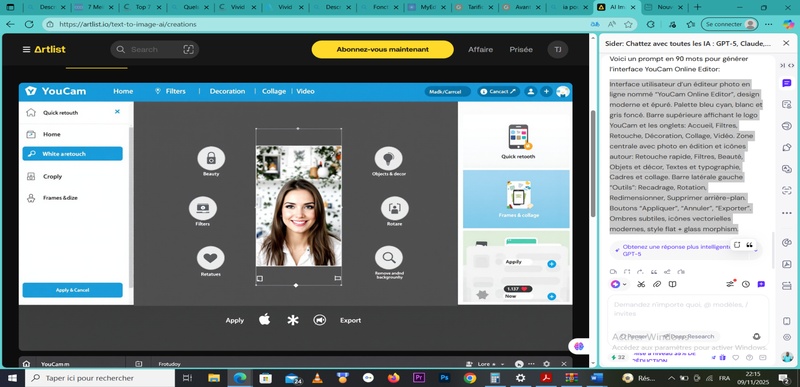This screenshot has height=387, width=800.
Task: Click the quote icon beside the Sider response
Action: (749, 245)
